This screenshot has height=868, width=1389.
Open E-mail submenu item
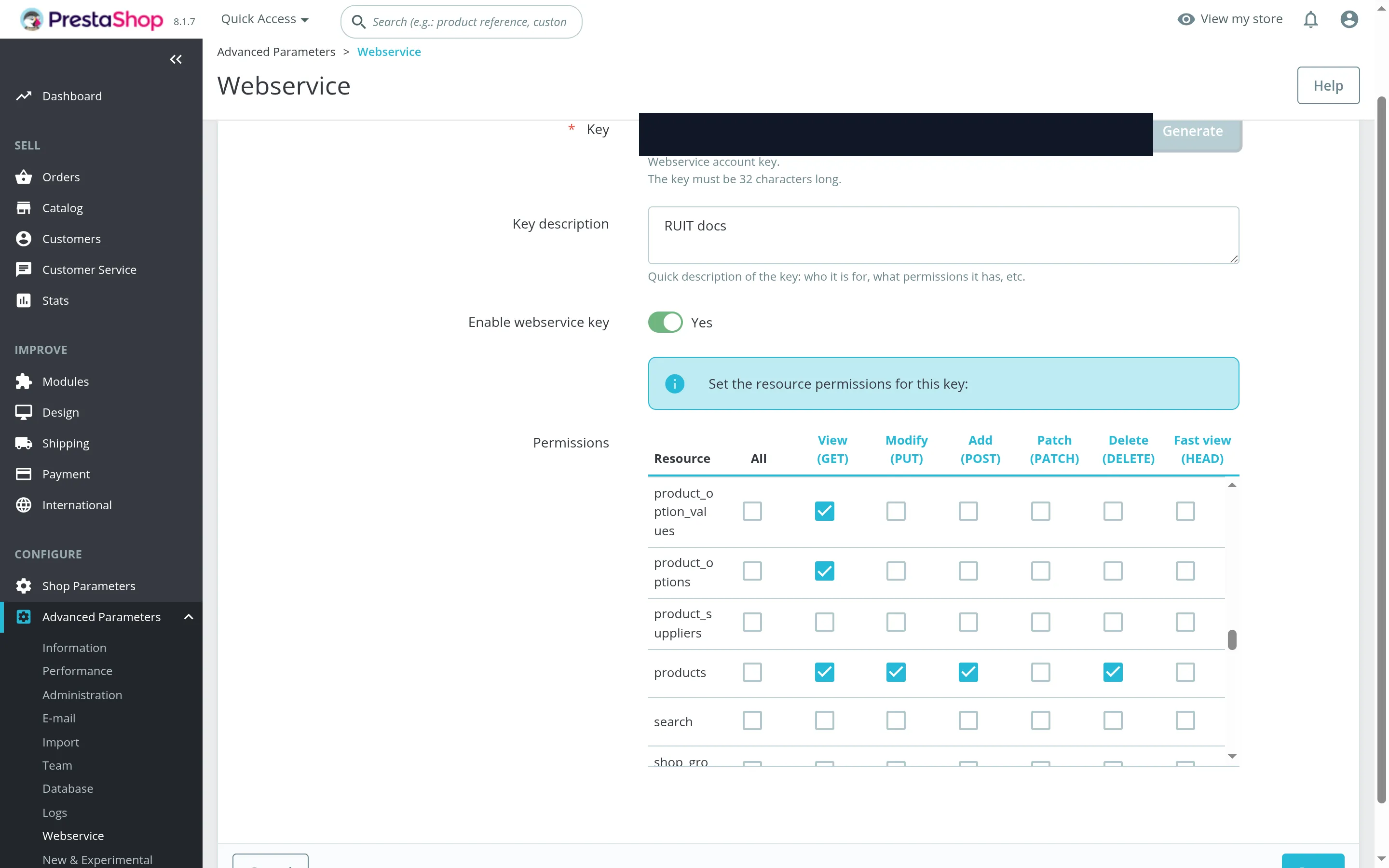(58, 718)
